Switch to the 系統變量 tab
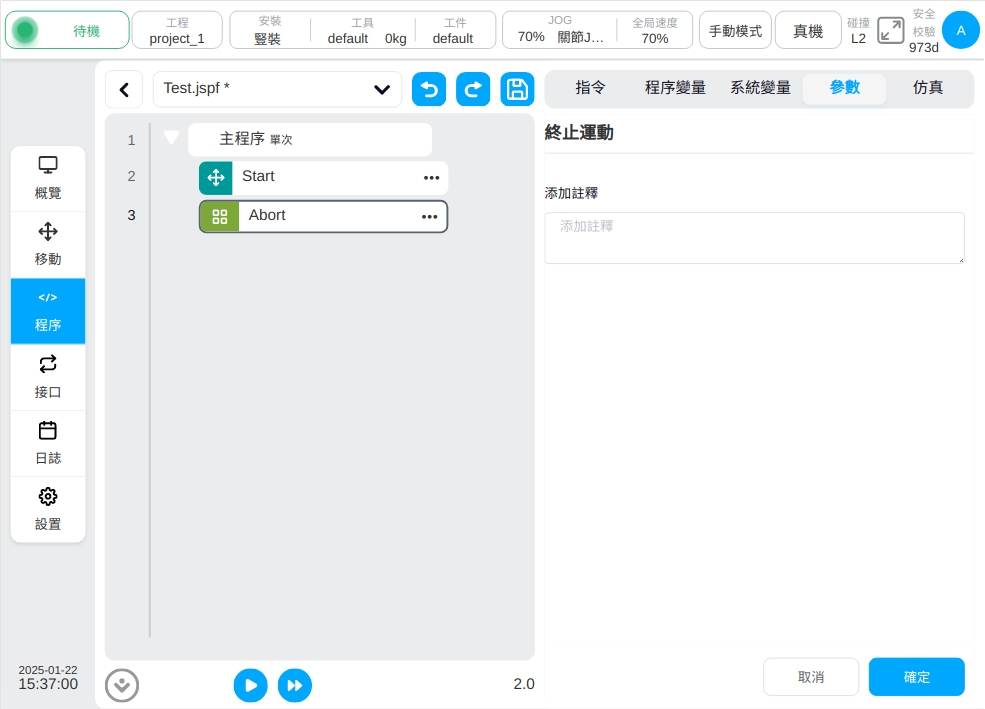Image resolution: width=985 pixels, height=709 pixels. point(760,88)
